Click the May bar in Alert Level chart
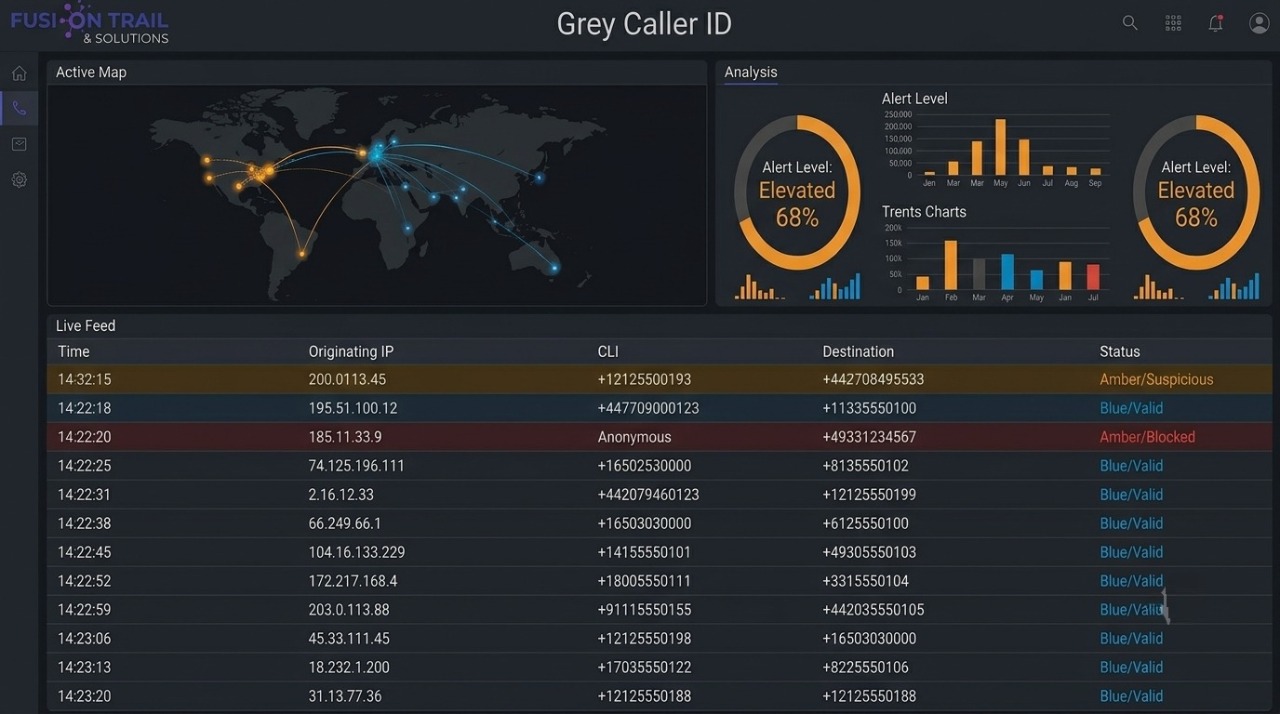 coord(1000,148)
